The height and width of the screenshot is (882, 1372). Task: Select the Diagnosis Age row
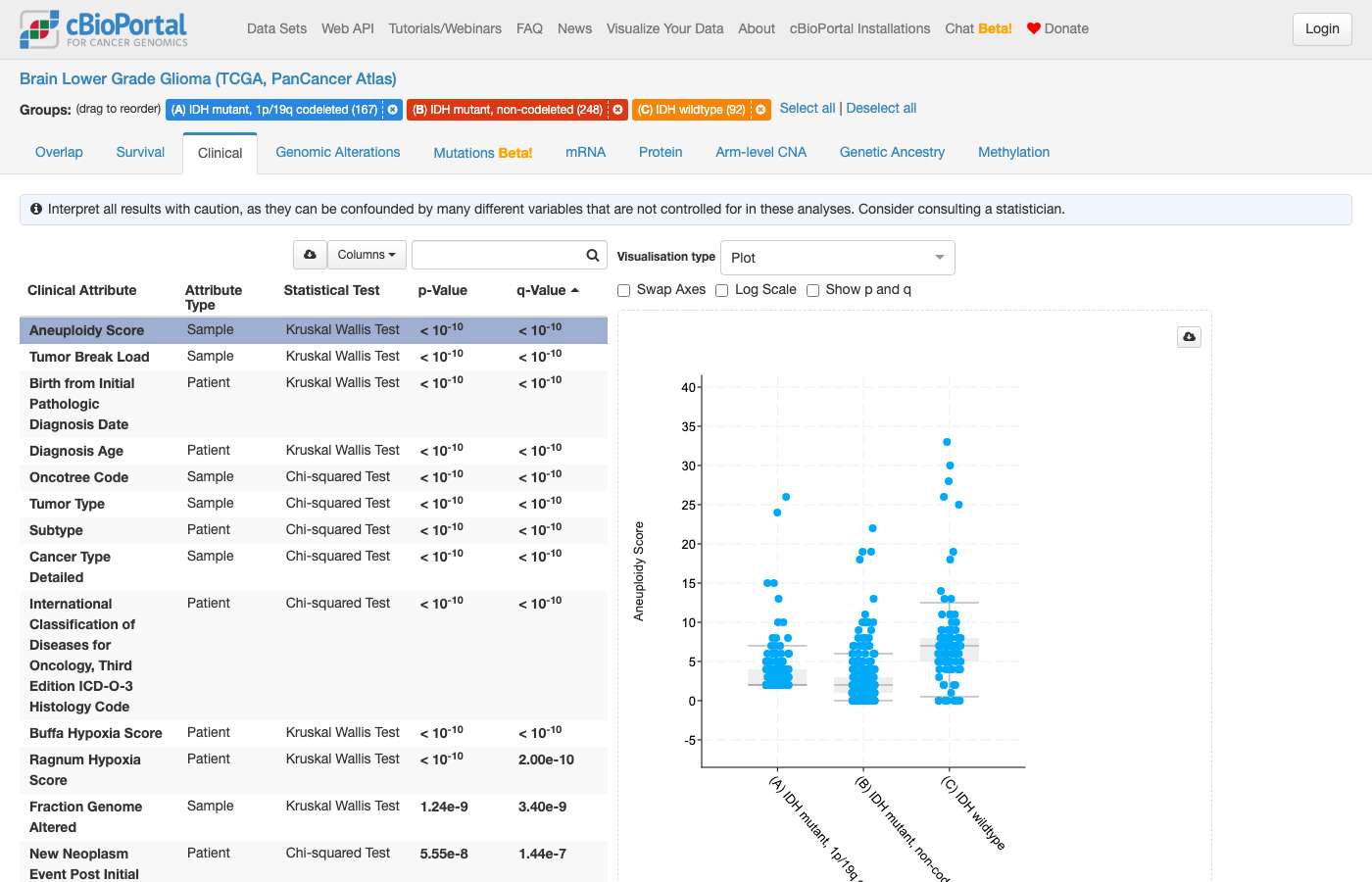point(314,451)
